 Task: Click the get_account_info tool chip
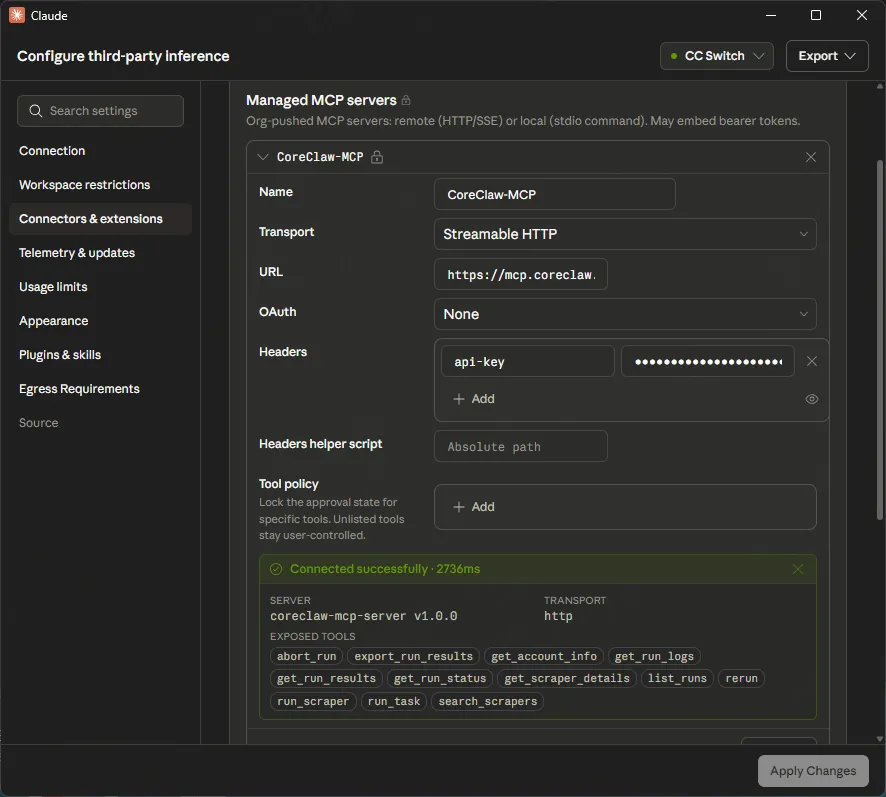(x=544, y=656)
